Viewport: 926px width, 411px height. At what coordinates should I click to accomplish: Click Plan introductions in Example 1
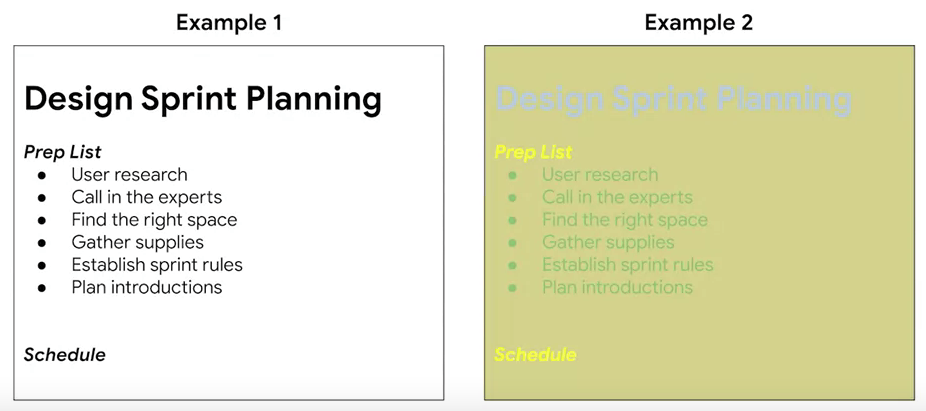[147, 287]
